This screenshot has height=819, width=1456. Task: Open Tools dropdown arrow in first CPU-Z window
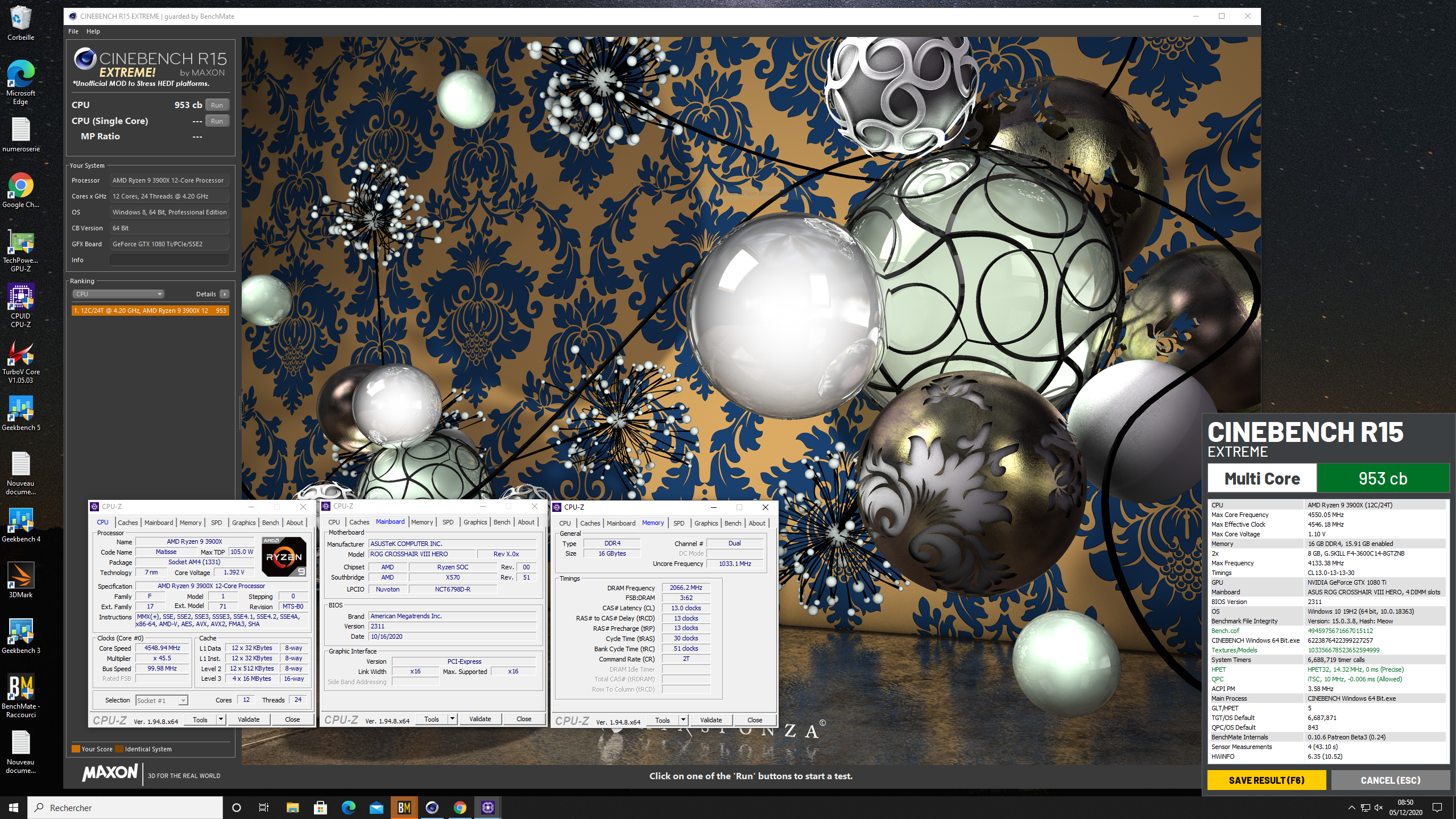point(221,719)
